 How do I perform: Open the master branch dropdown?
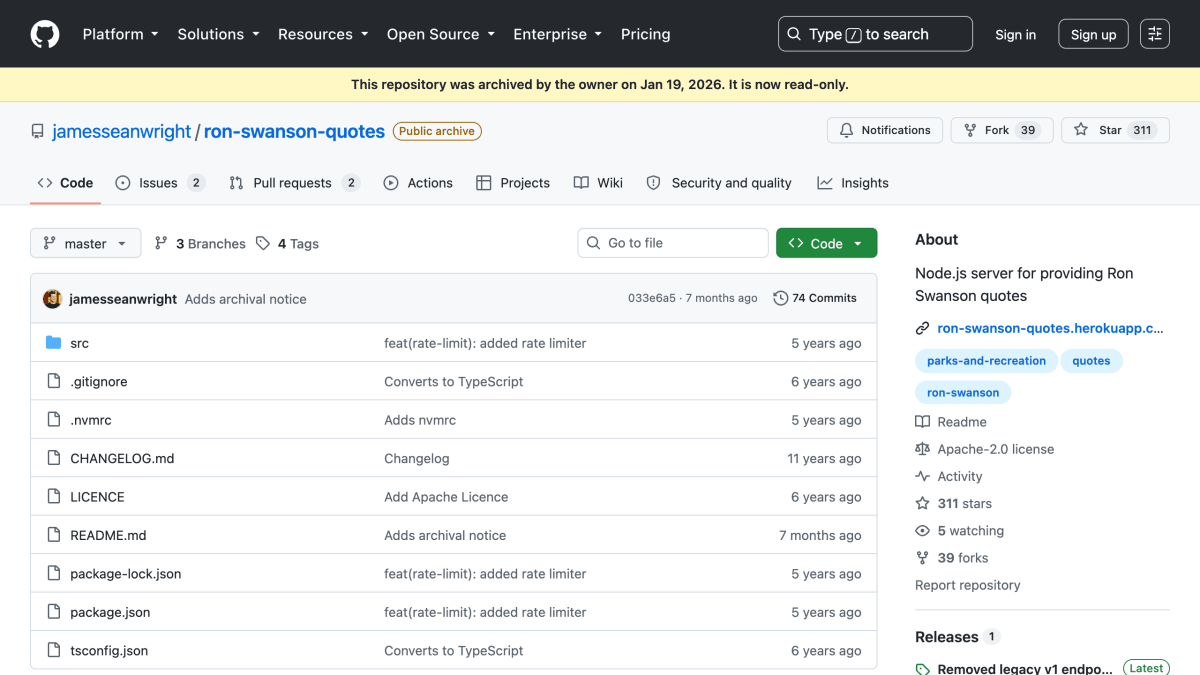click(85, 243)
